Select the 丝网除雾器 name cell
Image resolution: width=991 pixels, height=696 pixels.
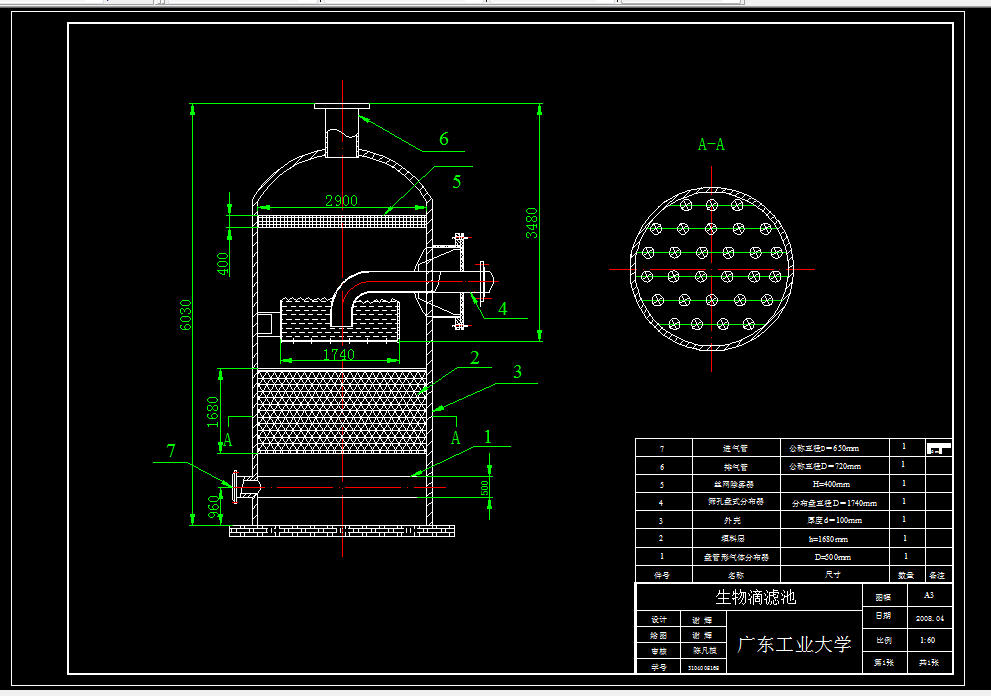pyautogui.click(x=734, y=484)
